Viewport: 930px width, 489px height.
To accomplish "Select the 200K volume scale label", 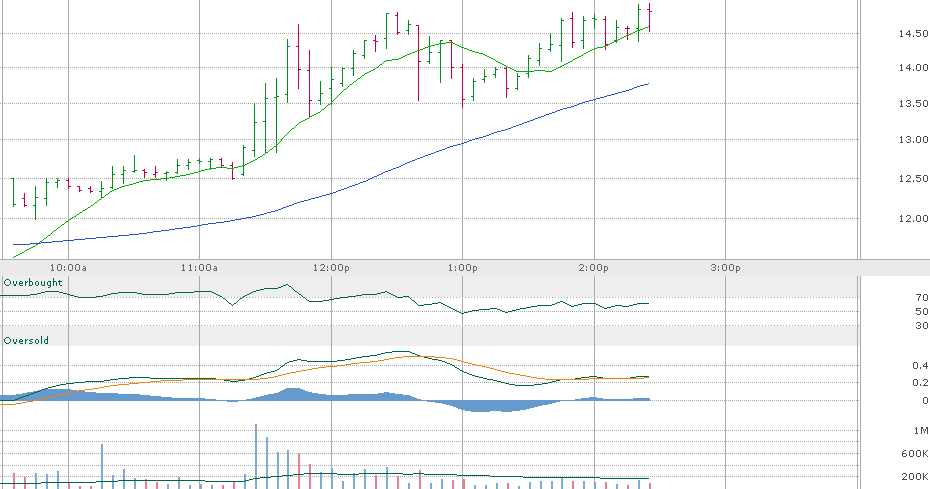I will tap(915, 477).
